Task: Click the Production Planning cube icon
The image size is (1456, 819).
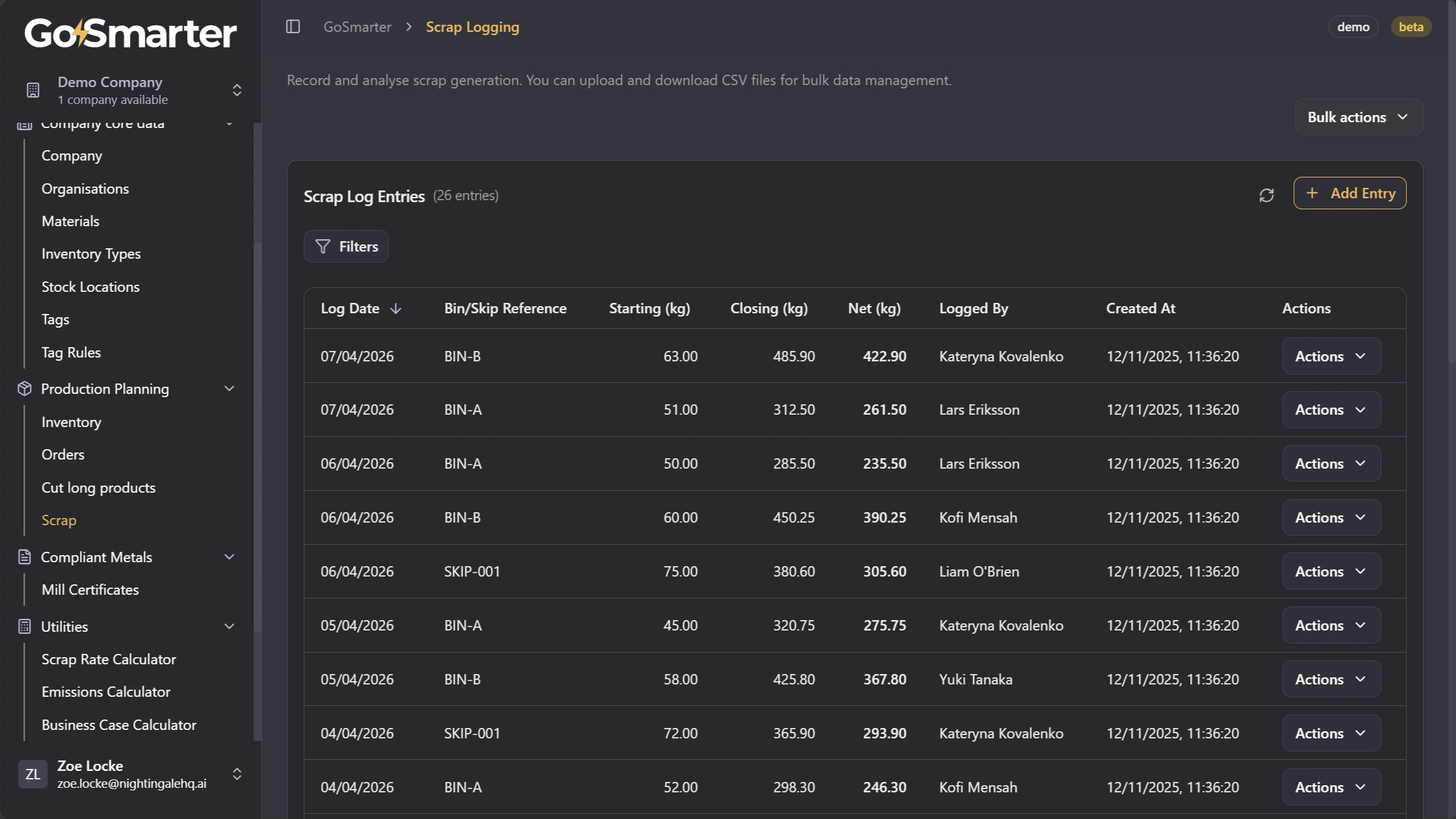Action: click(x=24, y=388)
